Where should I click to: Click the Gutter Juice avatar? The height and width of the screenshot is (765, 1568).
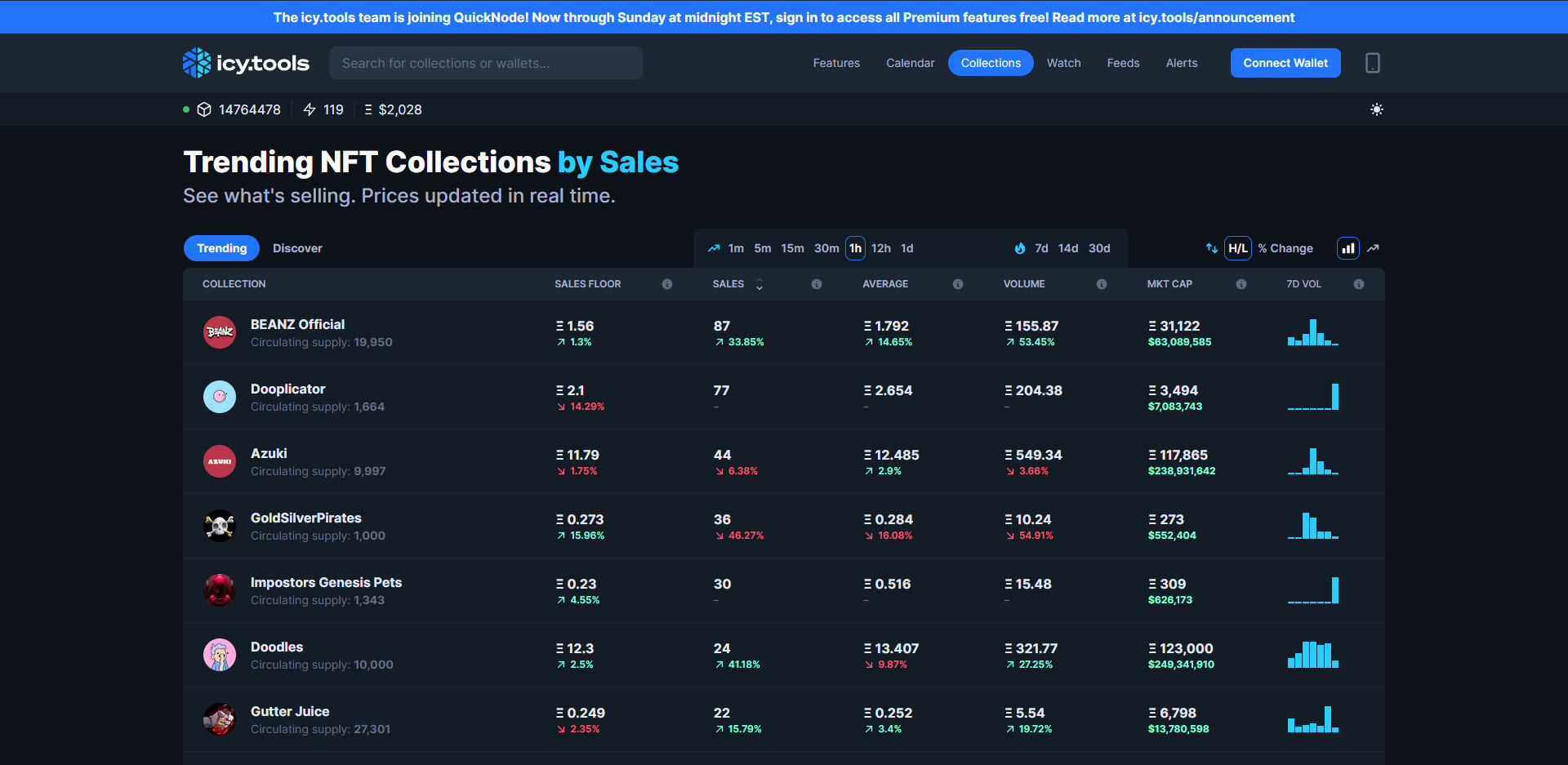pyautogui.click(x=220, y=719)
